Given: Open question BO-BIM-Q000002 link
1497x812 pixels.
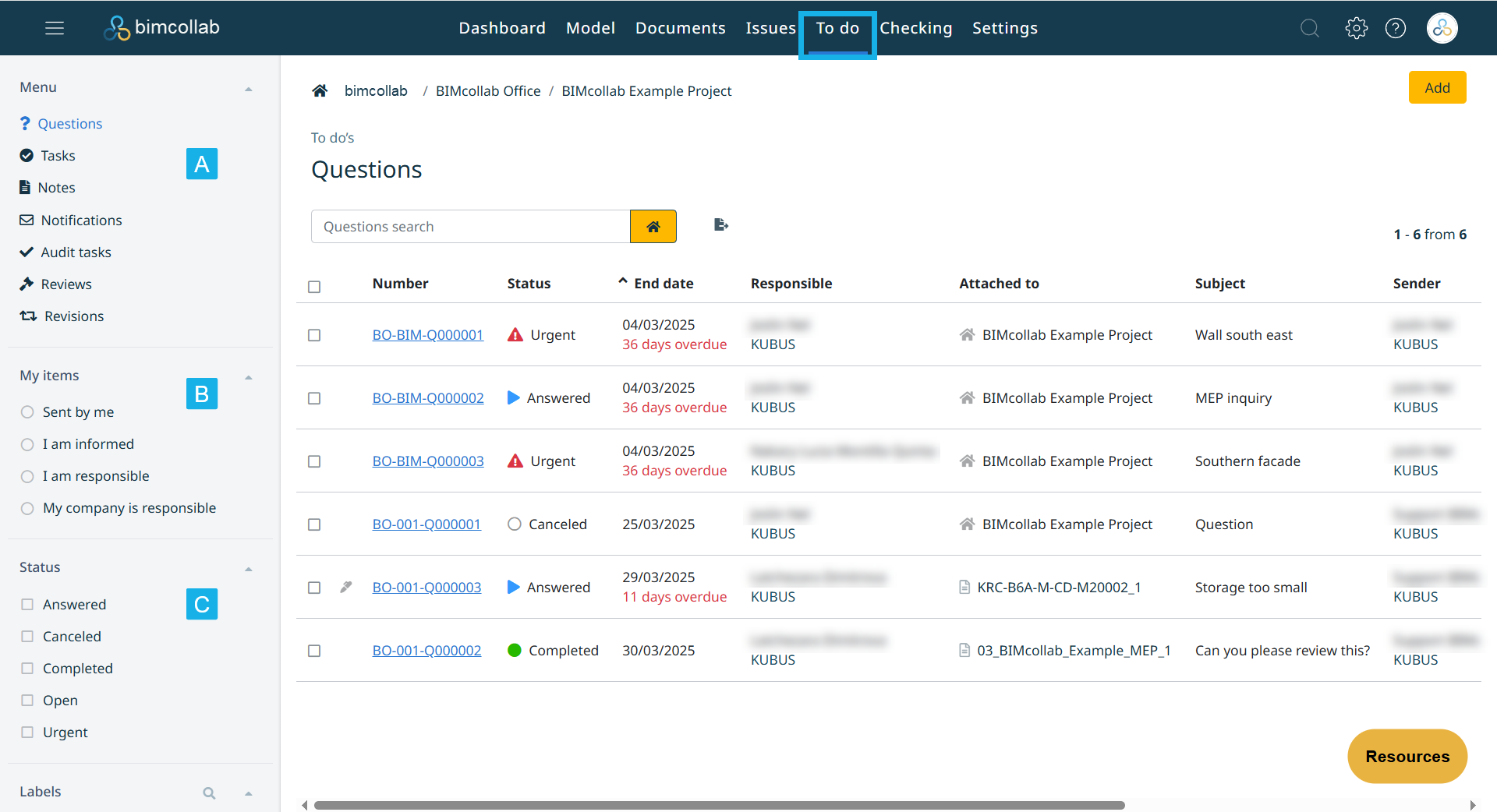Looking at the screenshot, I should pyautogui.click(x=428, y=398).
